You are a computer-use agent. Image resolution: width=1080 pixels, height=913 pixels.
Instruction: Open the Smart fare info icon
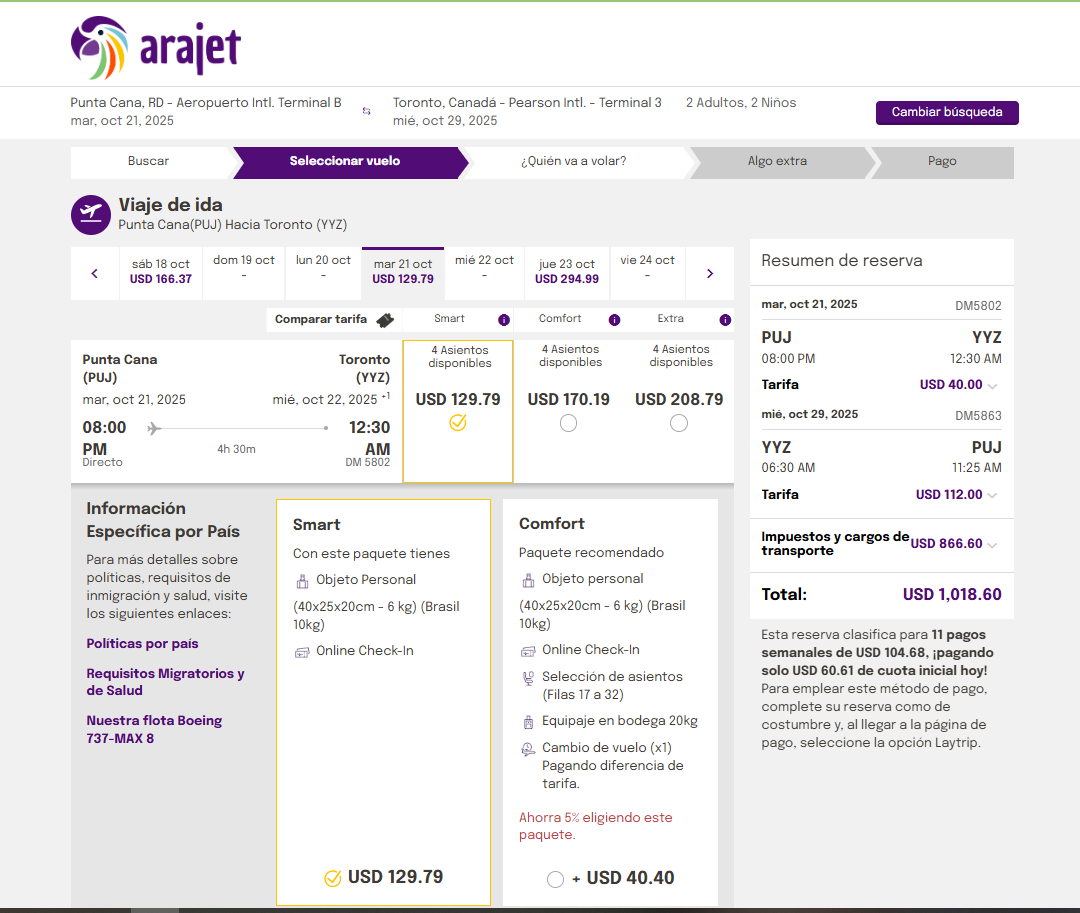tap(505, 318)
